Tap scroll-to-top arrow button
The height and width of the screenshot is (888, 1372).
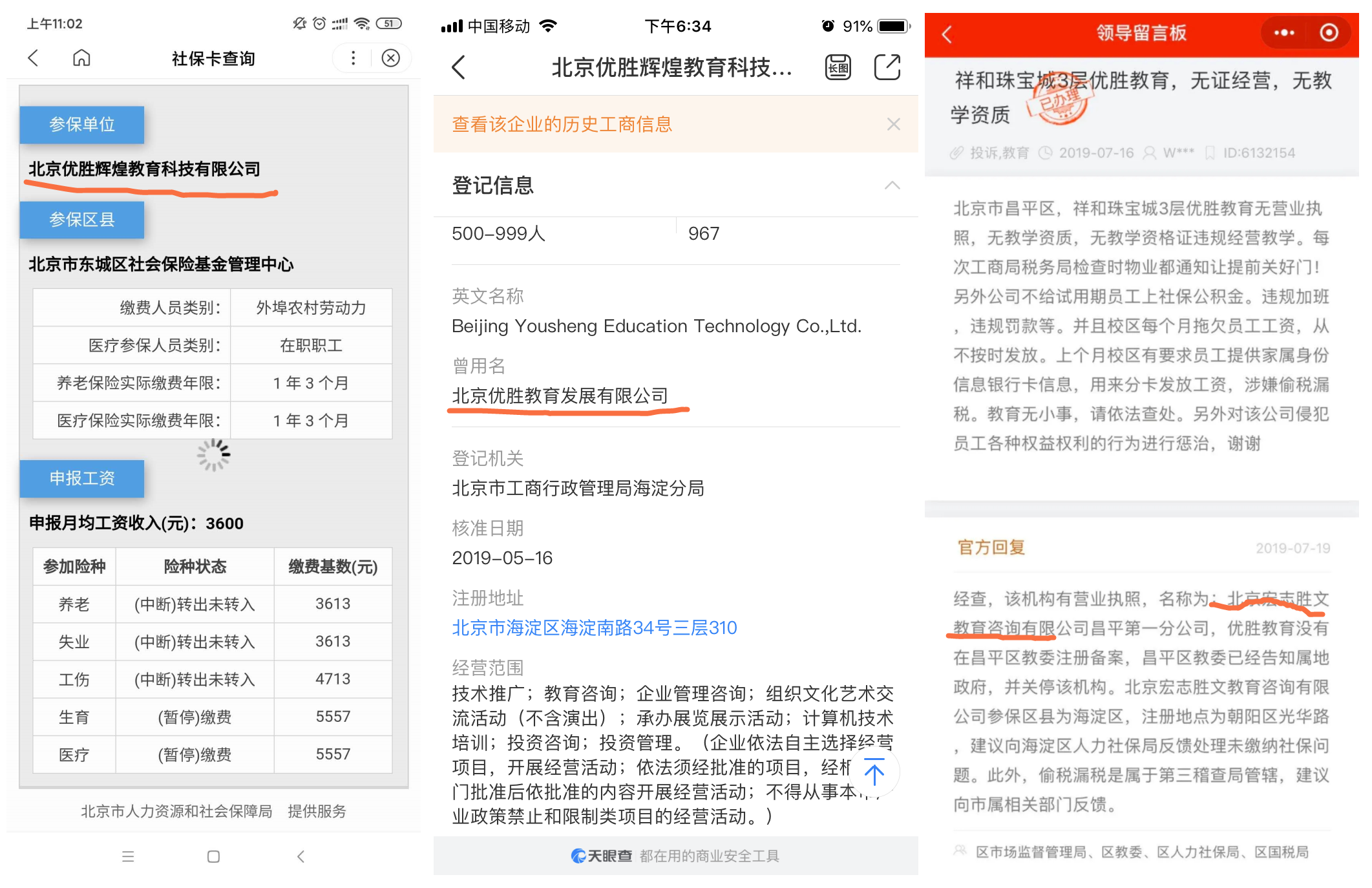pos(874,773)
